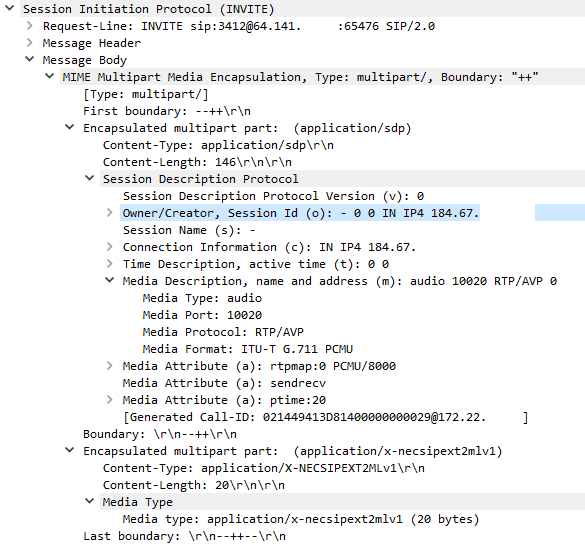Collapse MIME Multipart Media Encapsulation node

[x=49, y=76]
